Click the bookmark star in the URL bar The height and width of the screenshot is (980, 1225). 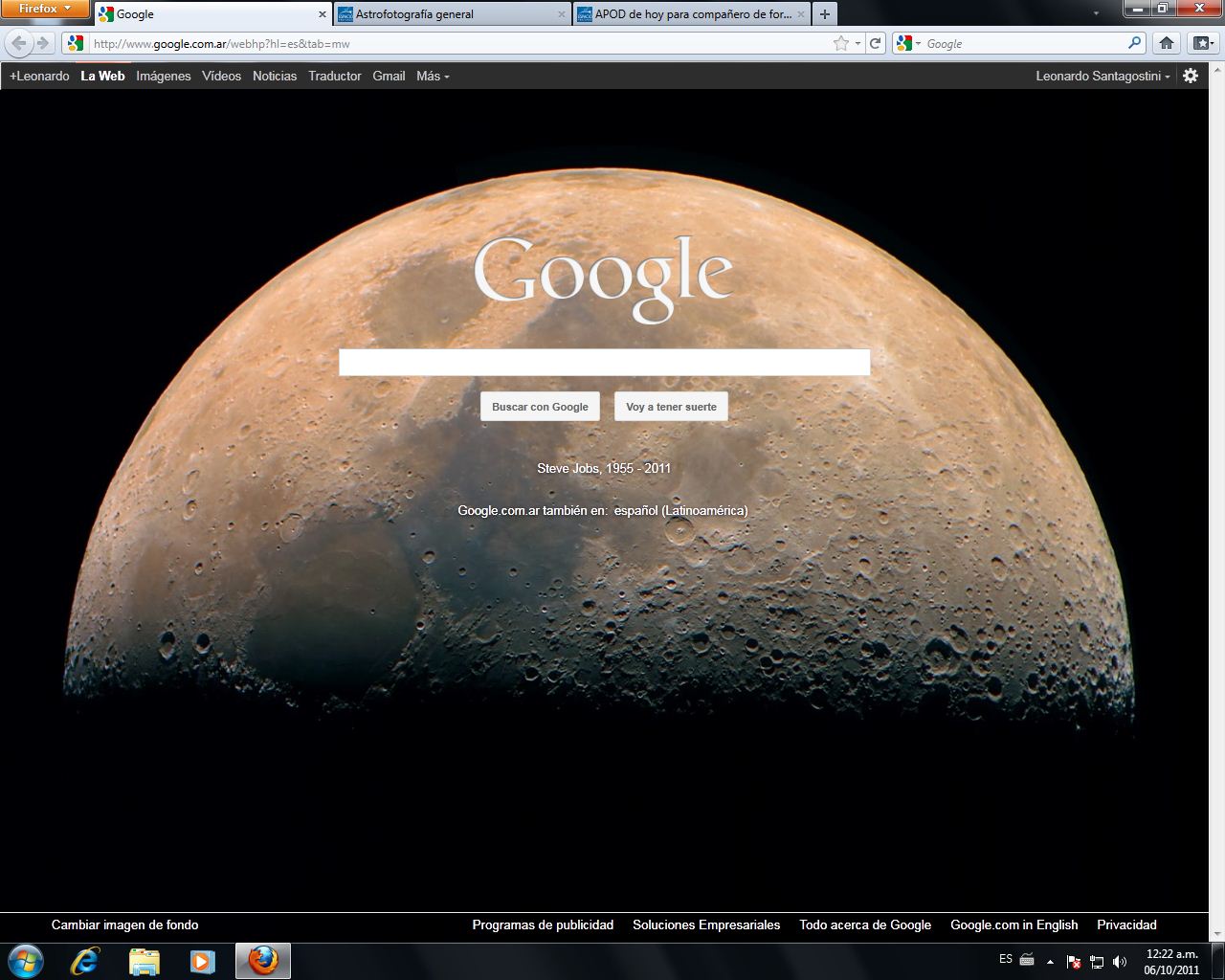tap(841, 43)
